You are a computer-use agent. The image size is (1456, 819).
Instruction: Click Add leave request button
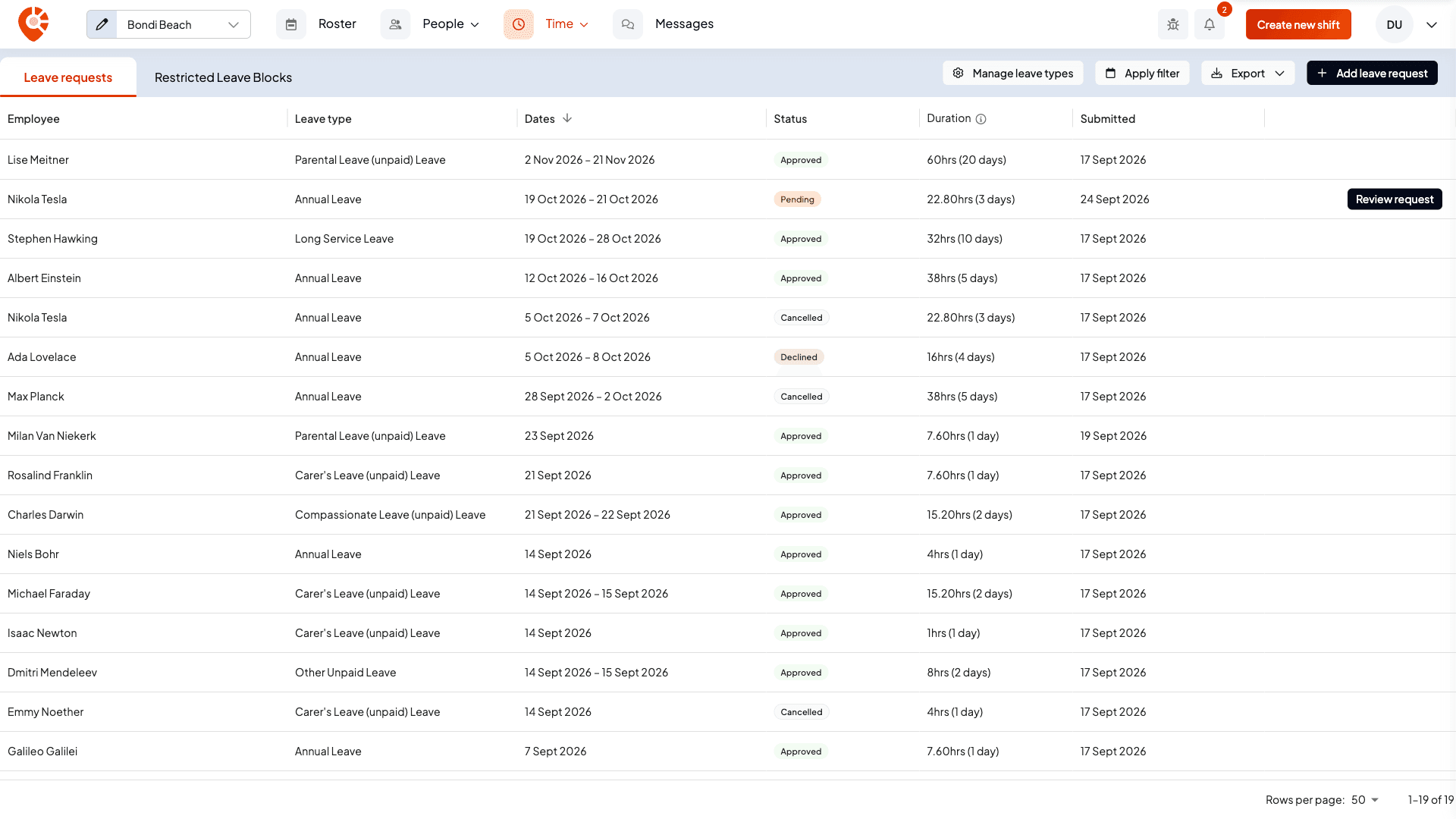point(1372,73)
